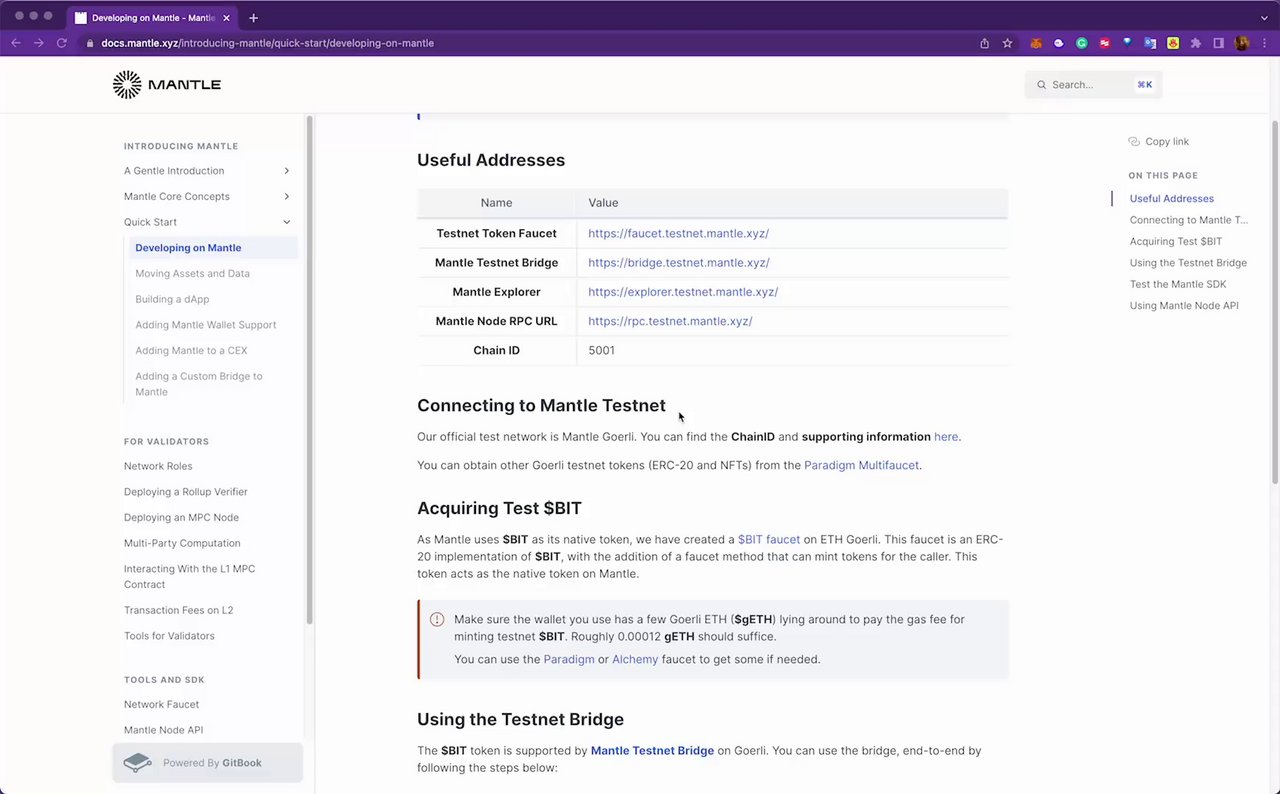
Task: Collapse the Quick Start section chevron
Action: point(286,222)
